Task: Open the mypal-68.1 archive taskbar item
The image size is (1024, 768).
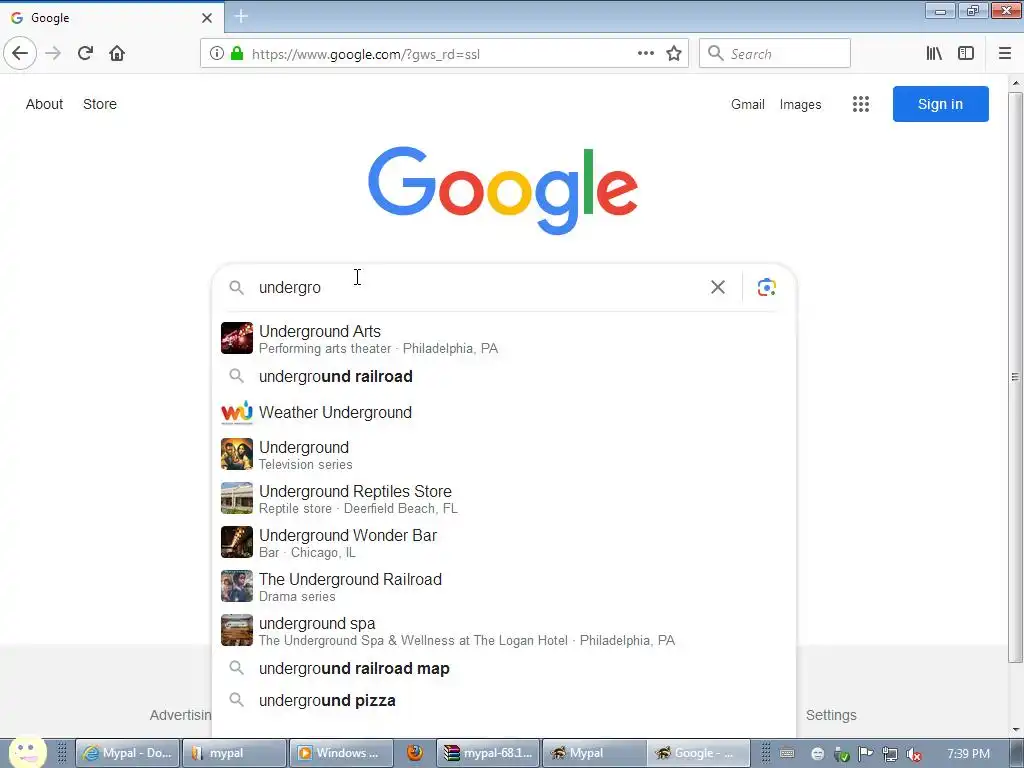Action: [488, 753]
